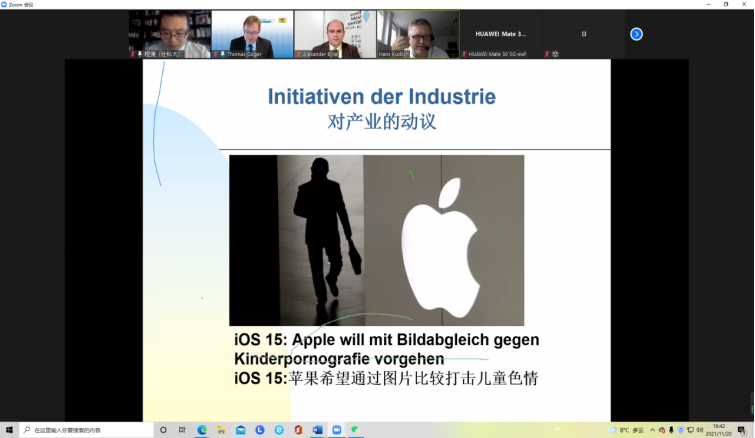Minimize the Zoom meeting window
Image resolution: width=755 pixels, height=438 pixels.
click(708, 4)
